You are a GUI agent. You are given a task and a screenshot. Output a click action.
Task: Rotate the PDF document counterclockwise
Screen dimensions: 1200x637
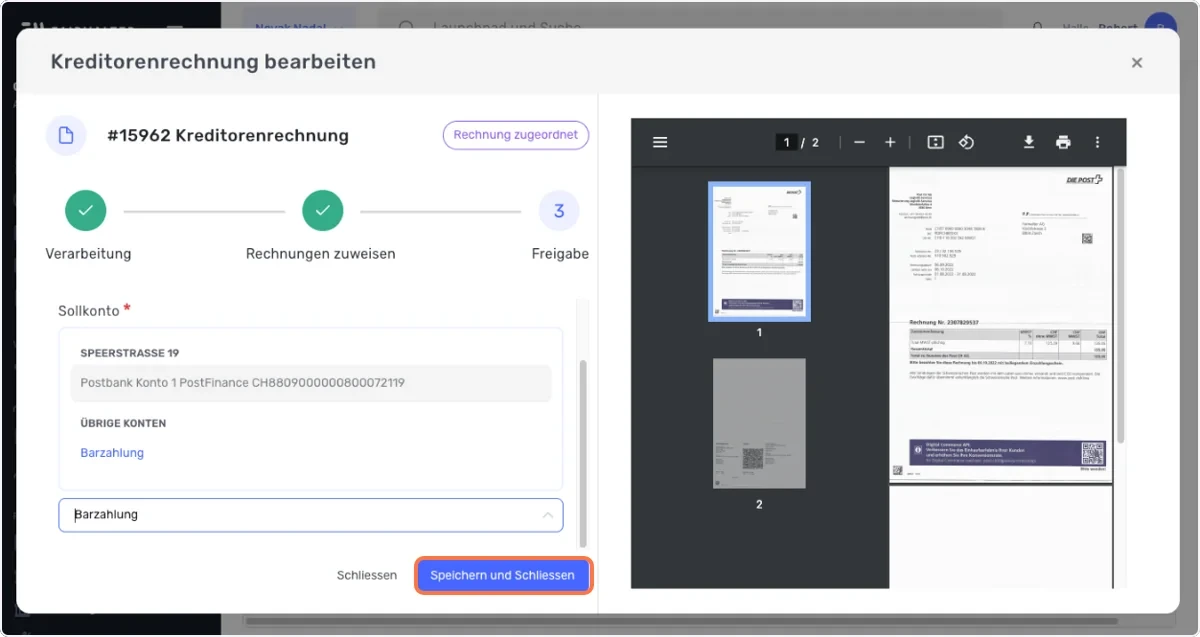(x=966, y=142)
